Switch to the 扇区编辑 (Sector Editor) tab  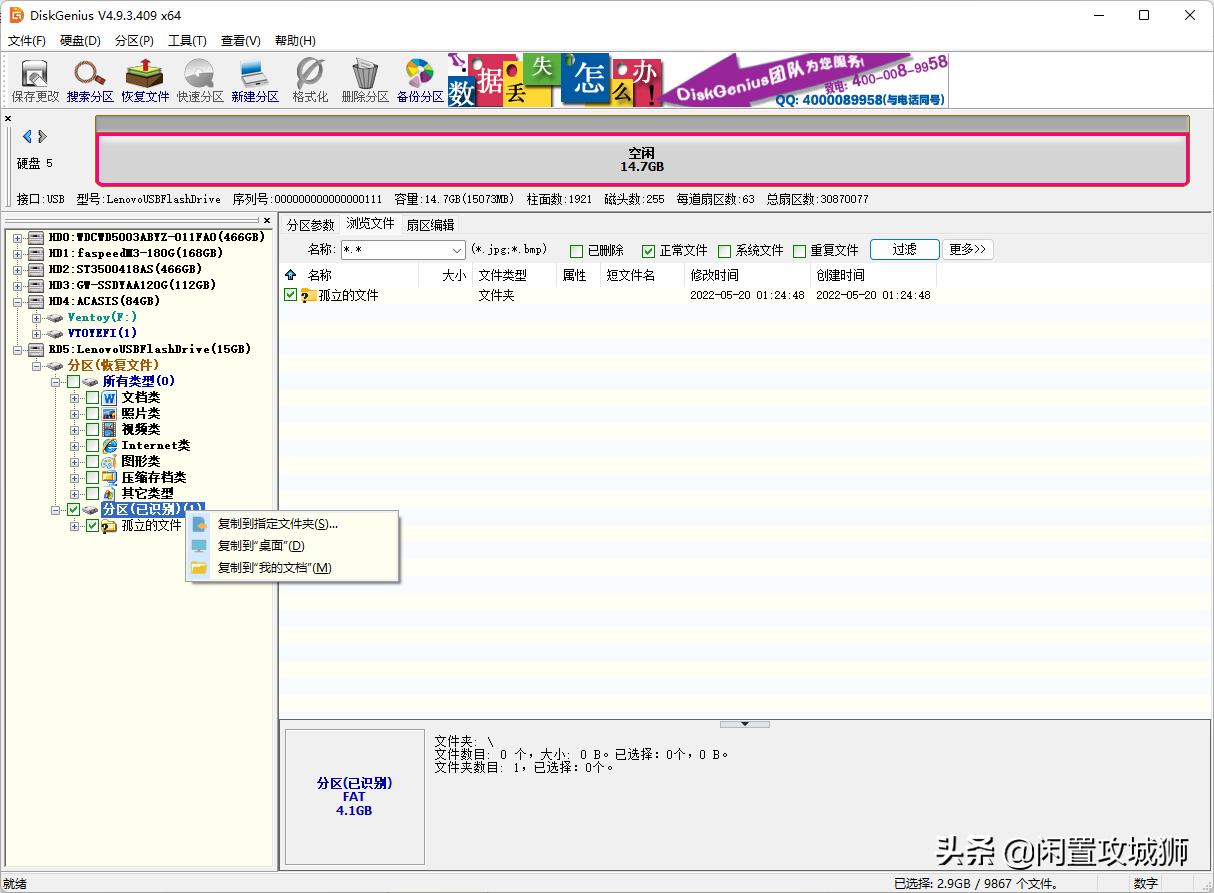pyautogui.click(x=430, y=225)
